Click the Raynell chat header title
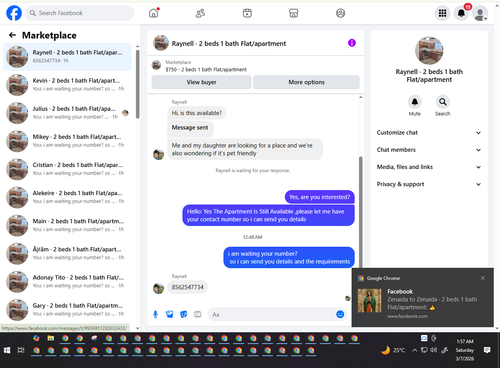 229,43
